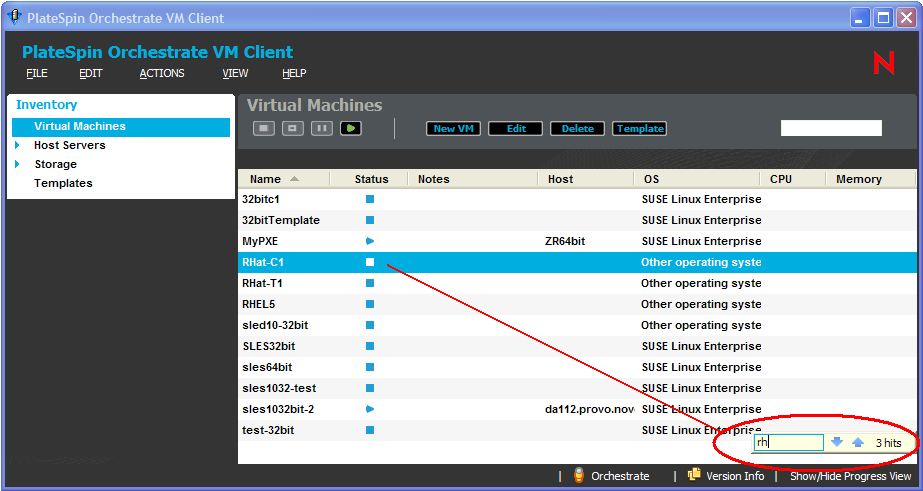Select the 32bitc1 virtual machine row
This screenshot has height=491, width=923.
[x=577, y=199]
